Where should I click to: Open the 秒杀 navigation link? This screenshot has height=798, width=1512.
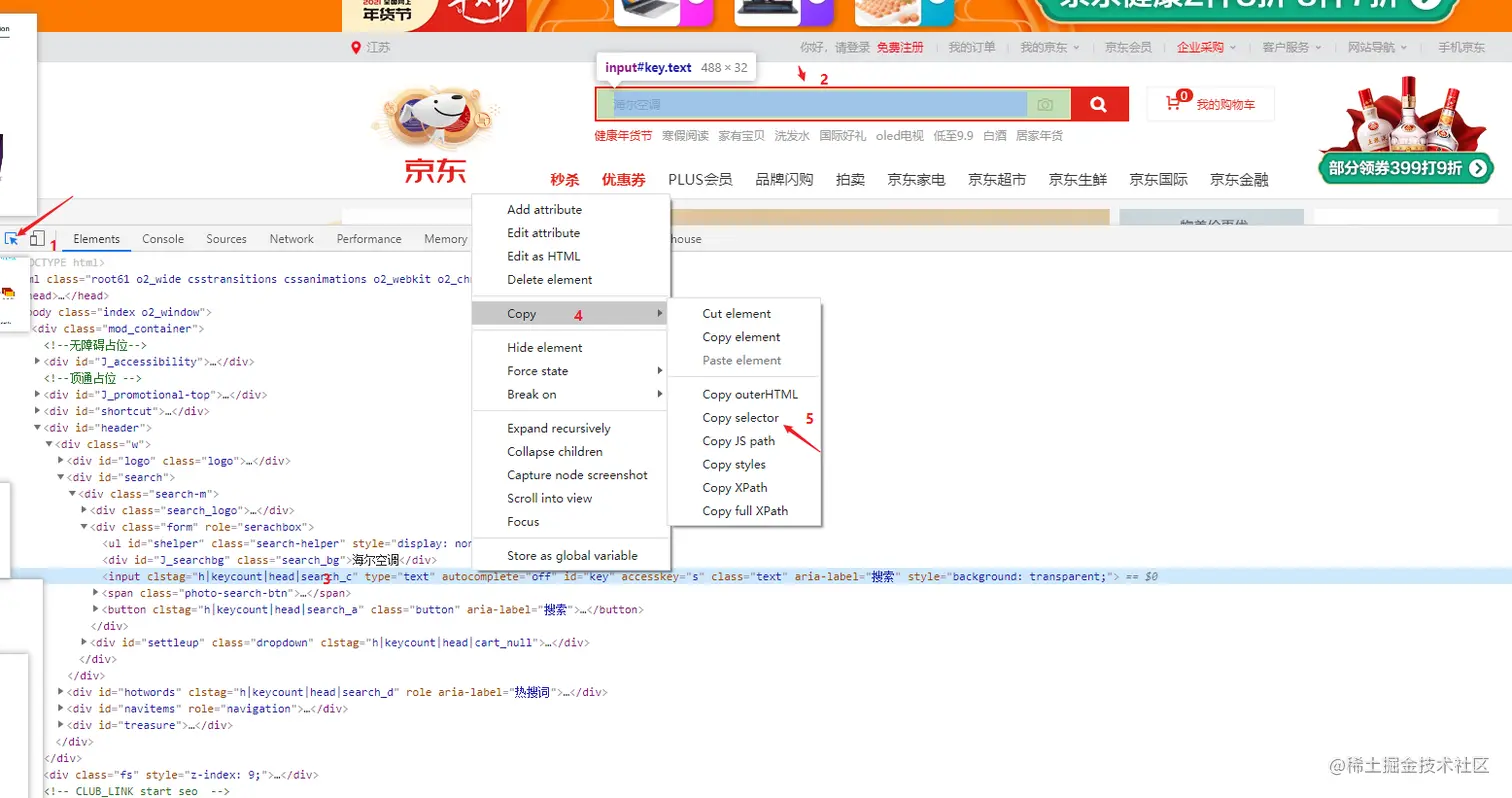[565, 180]
